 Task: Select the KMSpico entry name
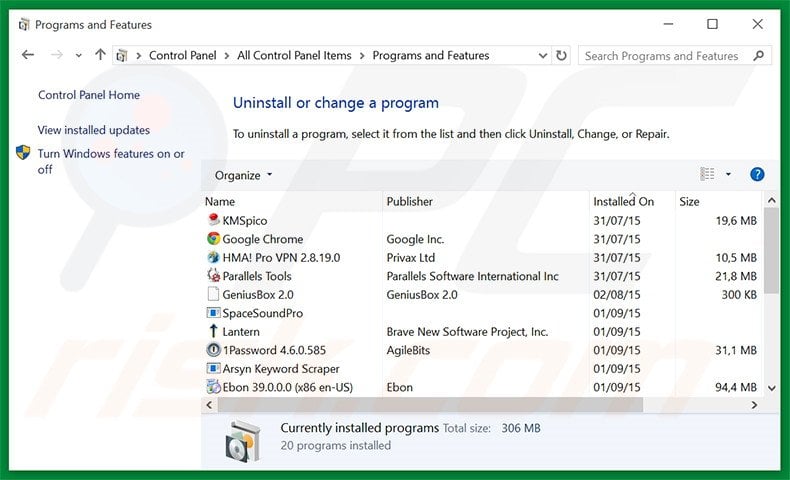(x=245, y=221)
